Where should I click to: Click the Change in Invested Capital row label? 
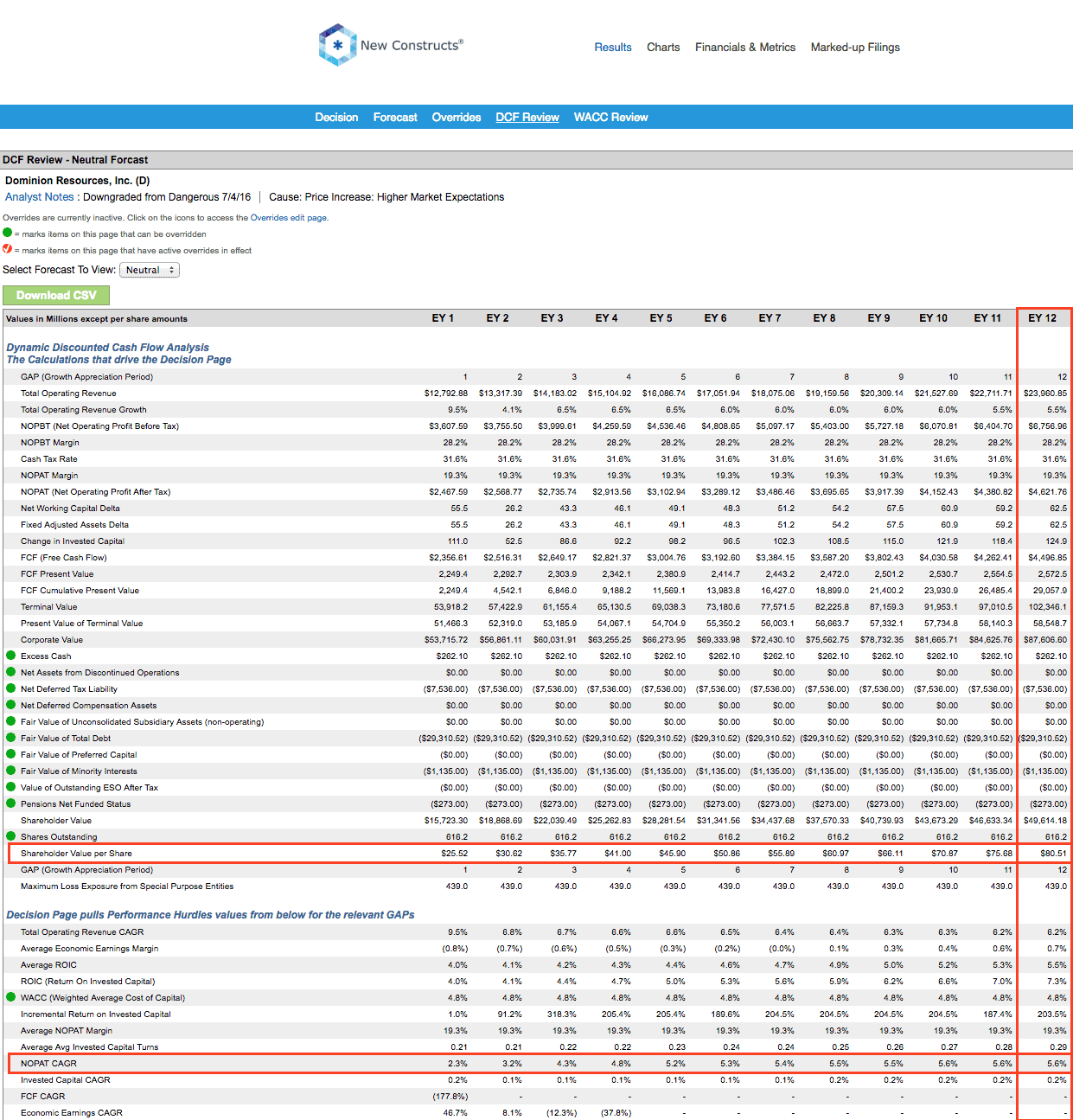pos(73,541)
